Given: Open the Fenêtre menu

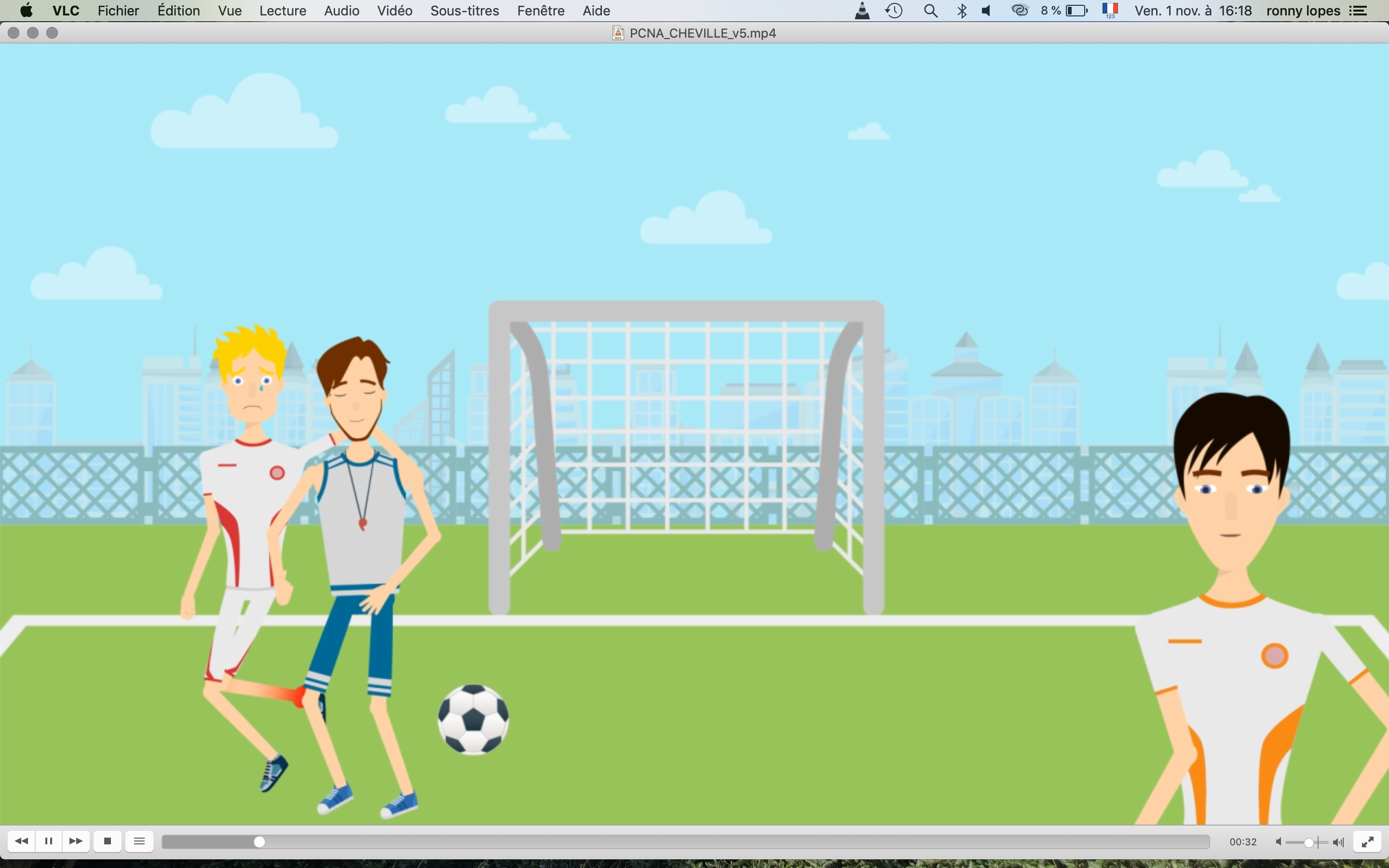Looking at the screenshot, I should click(x=541, y=10).
